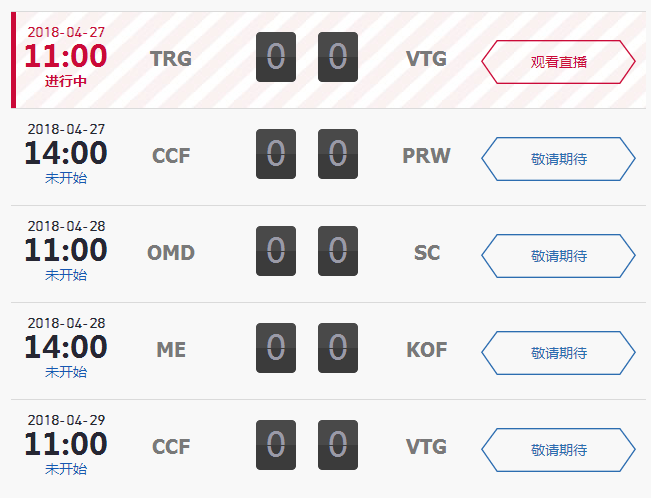651x498 pixels.
Task: Select the PRW team name
Action: click(426, 156)
